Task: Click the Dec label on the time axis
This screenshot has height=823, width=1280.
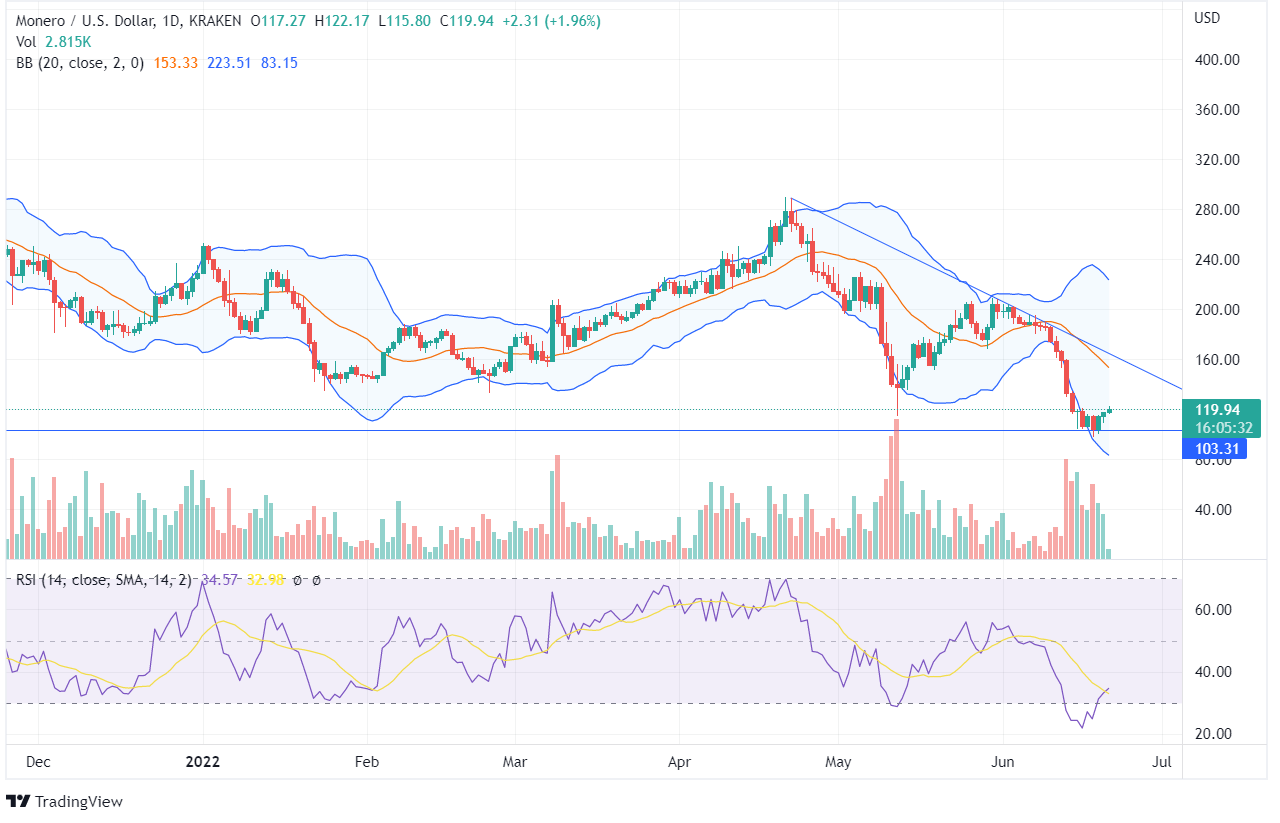Action: (38, 761)
